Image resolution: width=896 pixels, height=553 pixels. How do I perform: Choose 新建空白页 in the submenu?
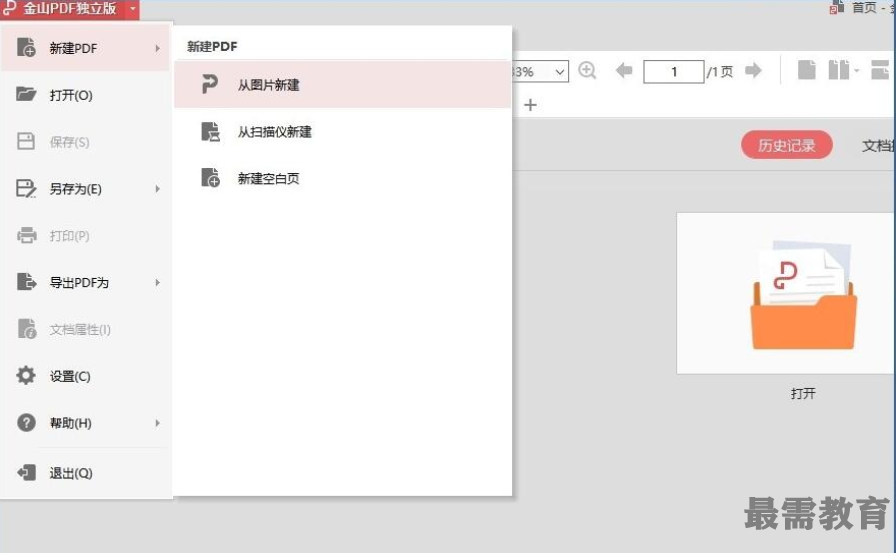(x=342, y=178)
